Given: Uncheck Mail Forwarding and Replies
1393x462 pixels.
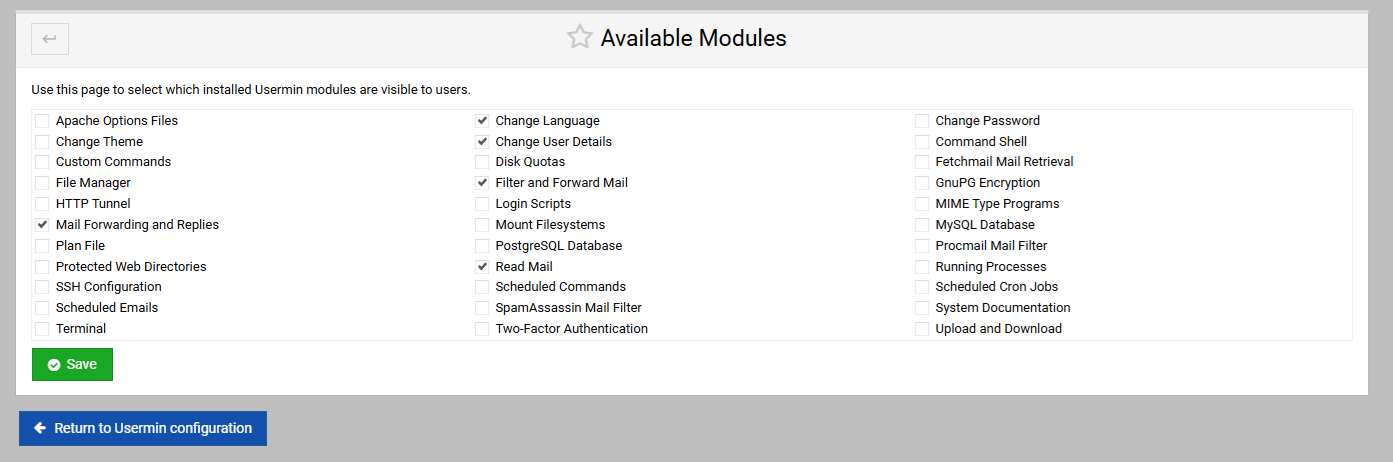Looking at the screenshot, I should click(x=42, y=225).
